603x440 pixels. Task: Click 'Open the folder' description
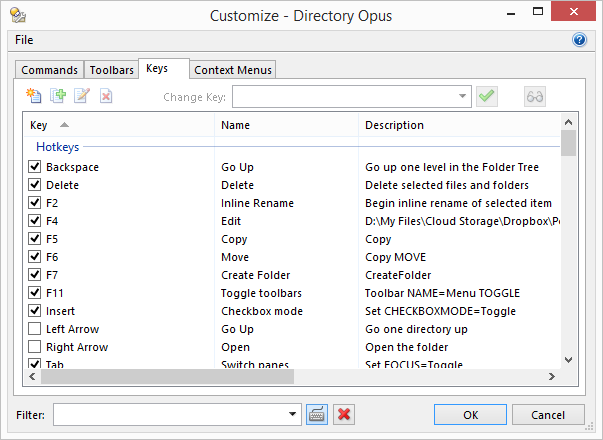click(x=406, y=347)
